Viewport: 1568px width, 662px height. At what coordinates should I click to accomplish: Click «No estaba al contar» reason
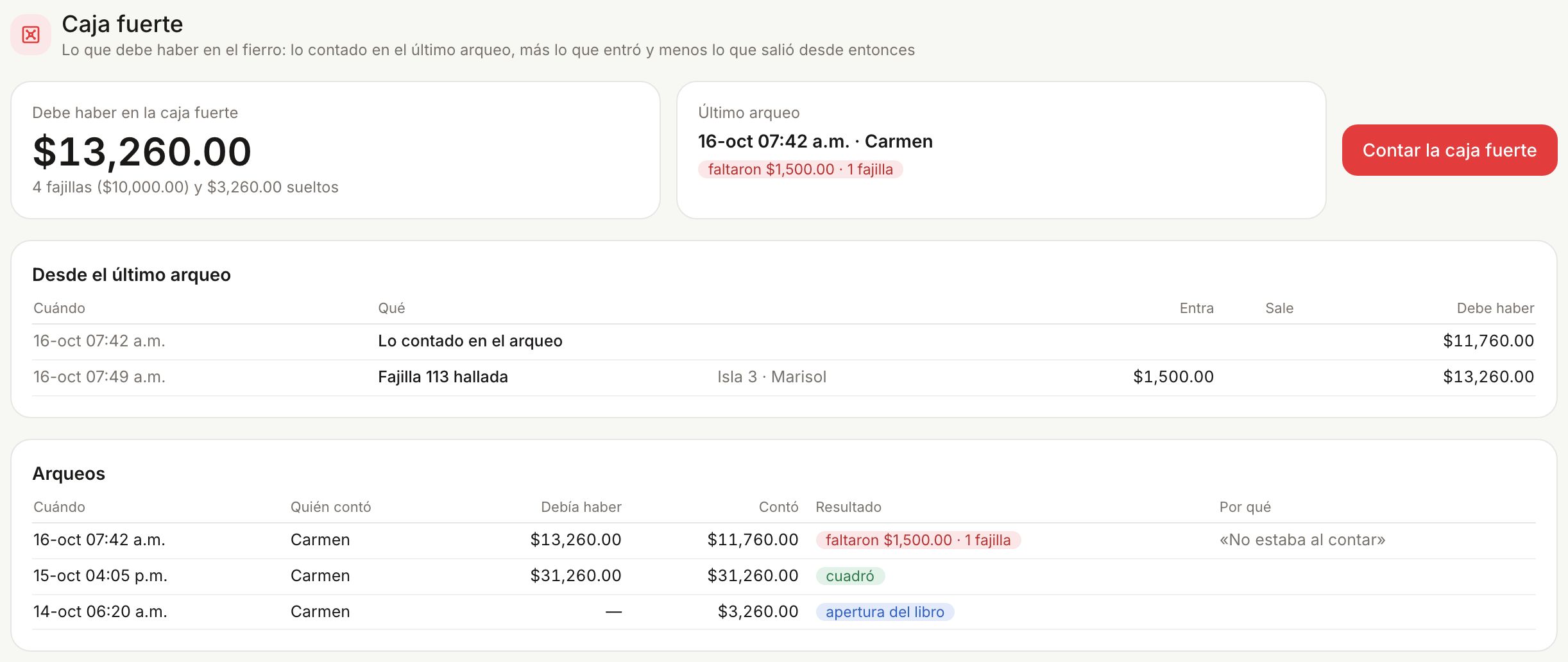[1302, 540]
